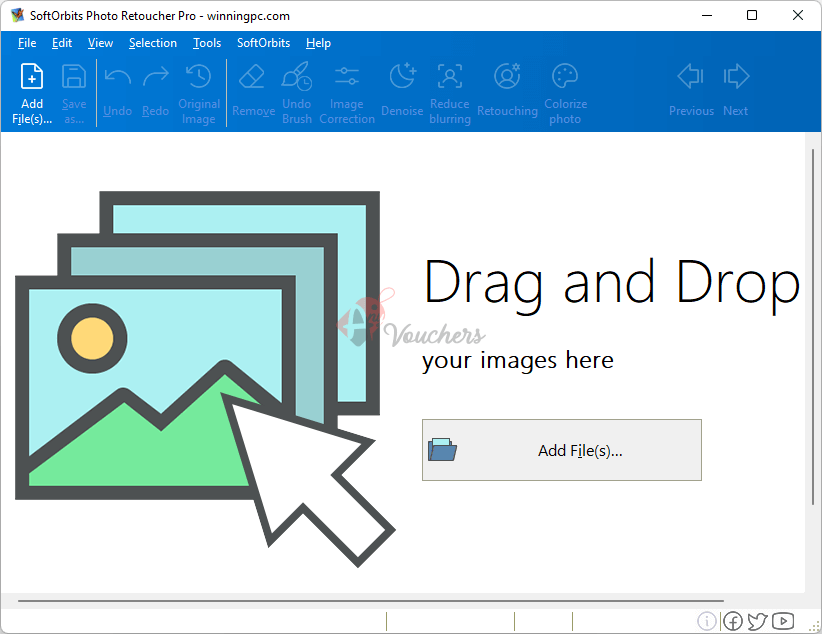This screenshot has height=634, width=822.
Task: Open the Retouching tool
Action: coord(507,78)
